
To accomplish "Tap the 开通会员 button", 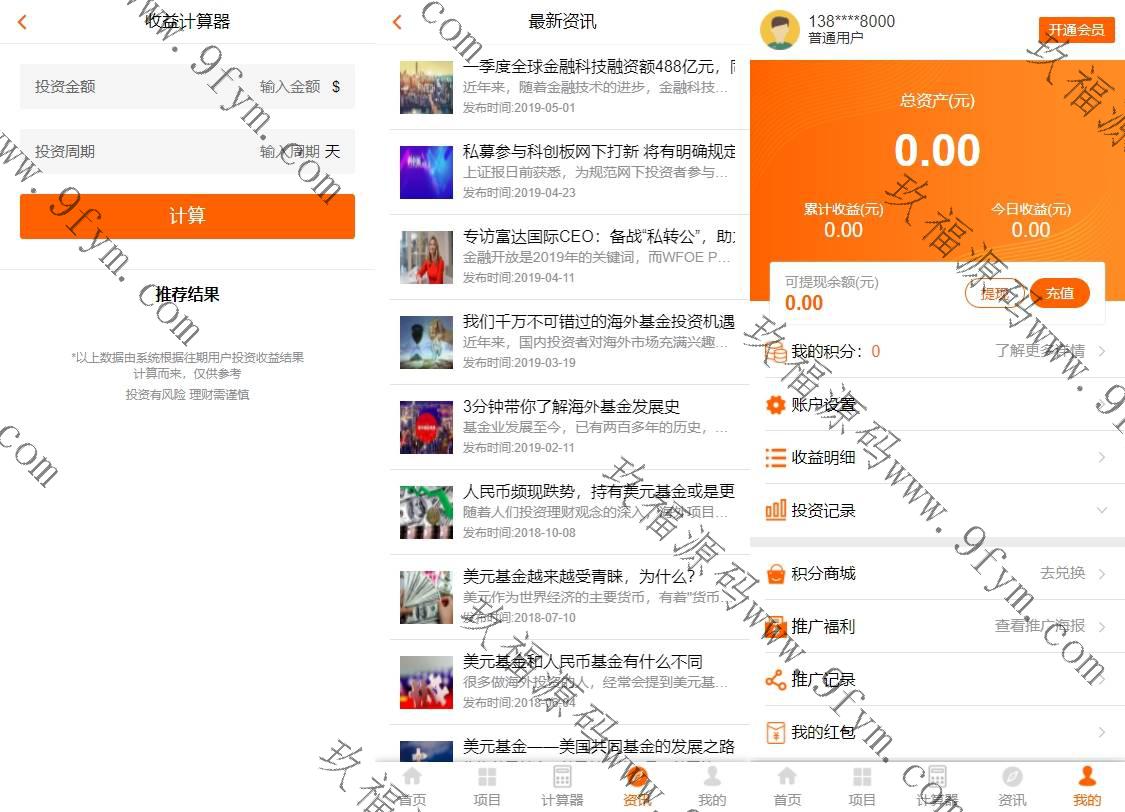I will pos(1076,30).
